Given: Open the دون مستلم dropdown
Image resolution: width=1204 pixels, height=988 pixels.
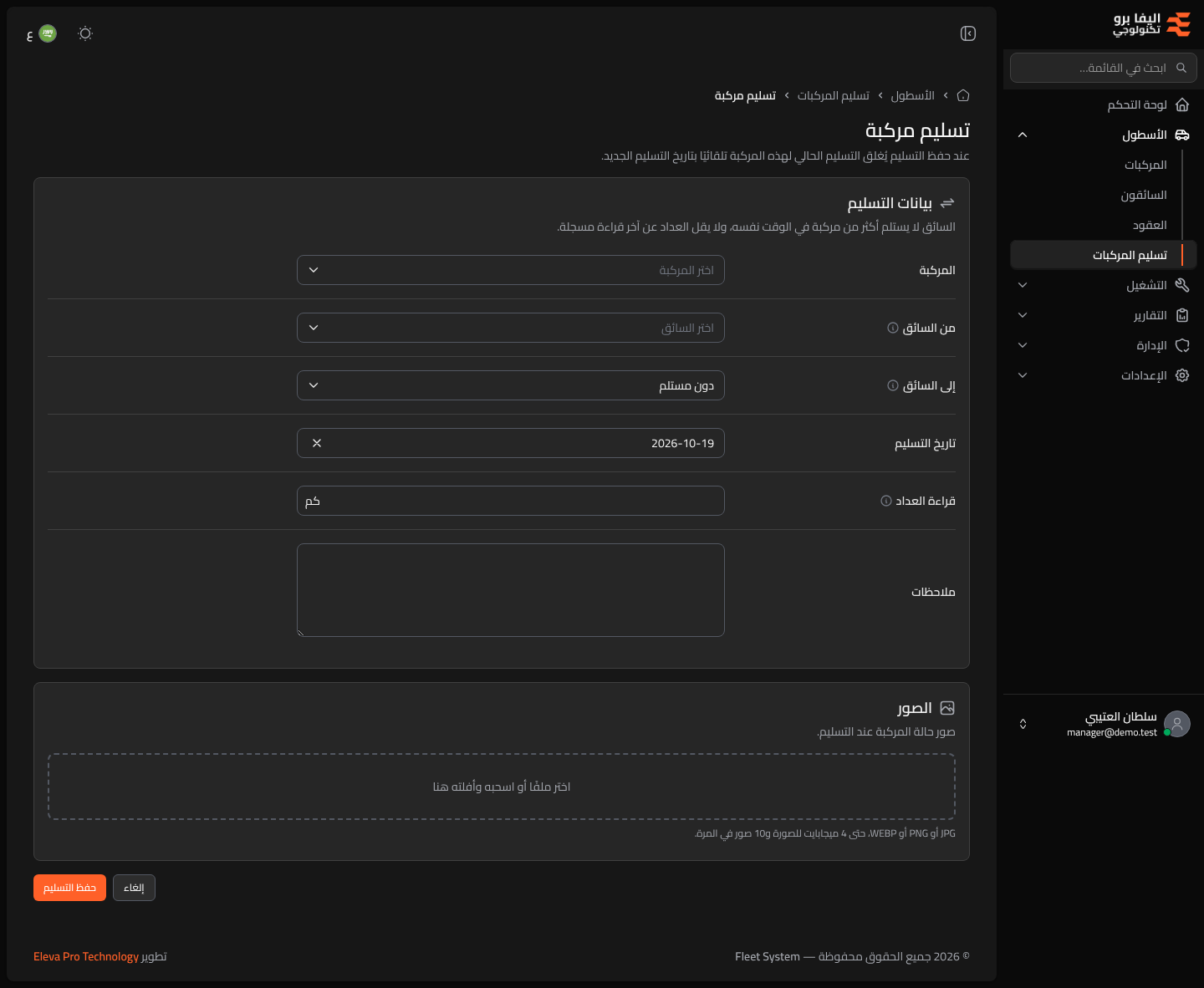Looking at the screenshot, I should (511, 385).
